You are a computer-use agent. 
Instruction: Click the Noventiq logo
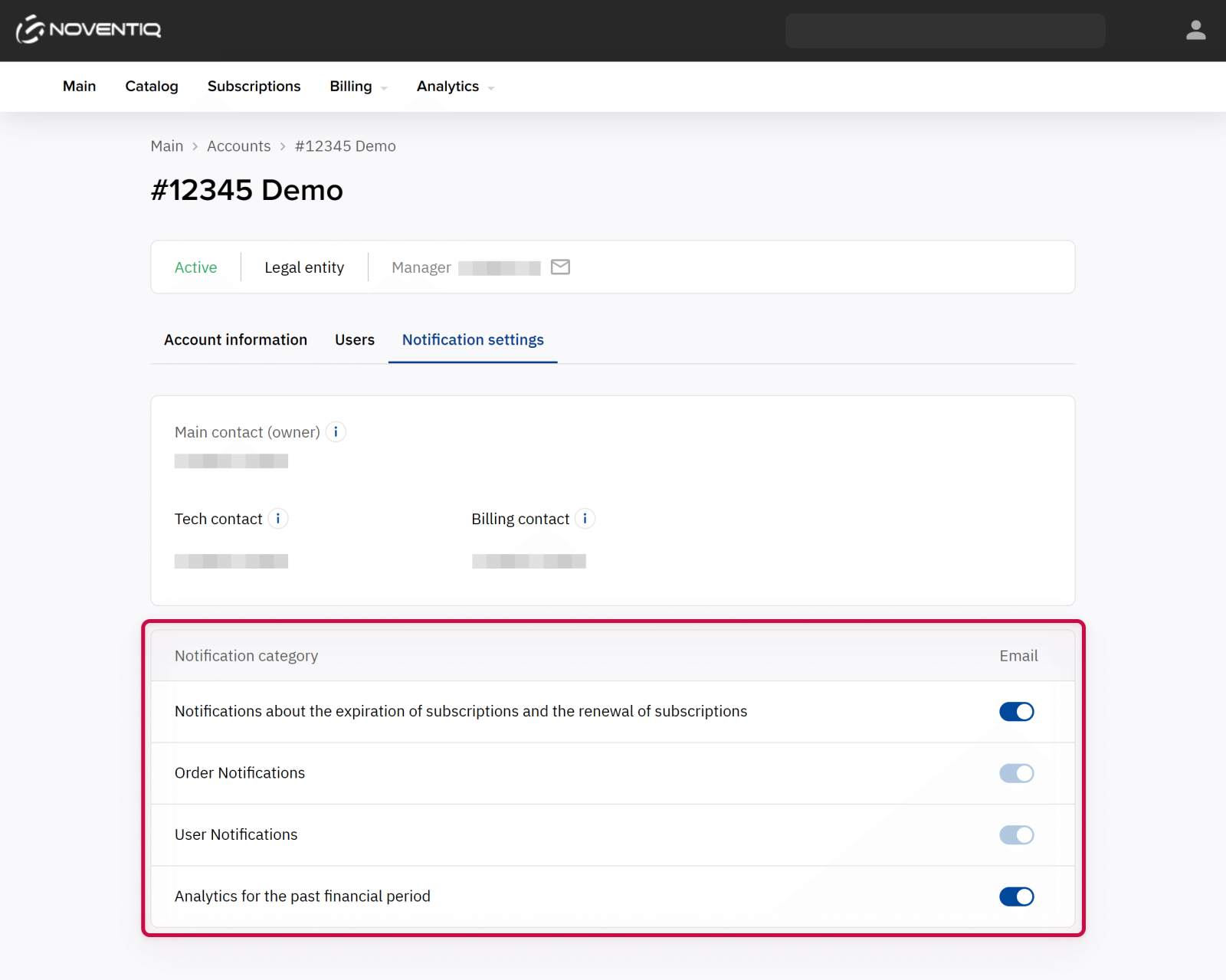(x=89, y=30)
